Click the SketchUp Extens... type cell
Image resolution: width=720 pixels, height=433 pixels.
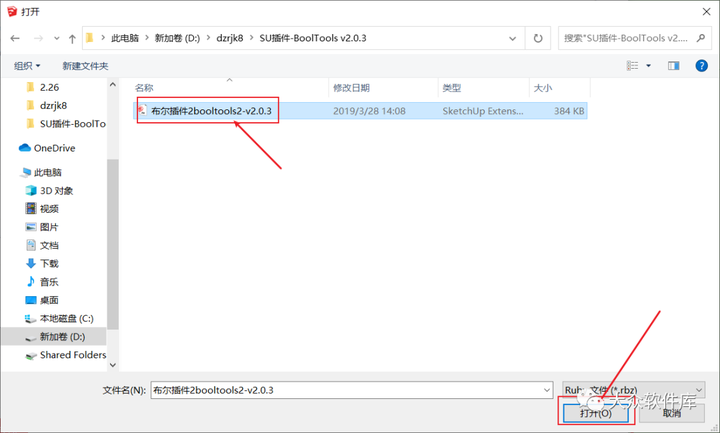[483, 111]
